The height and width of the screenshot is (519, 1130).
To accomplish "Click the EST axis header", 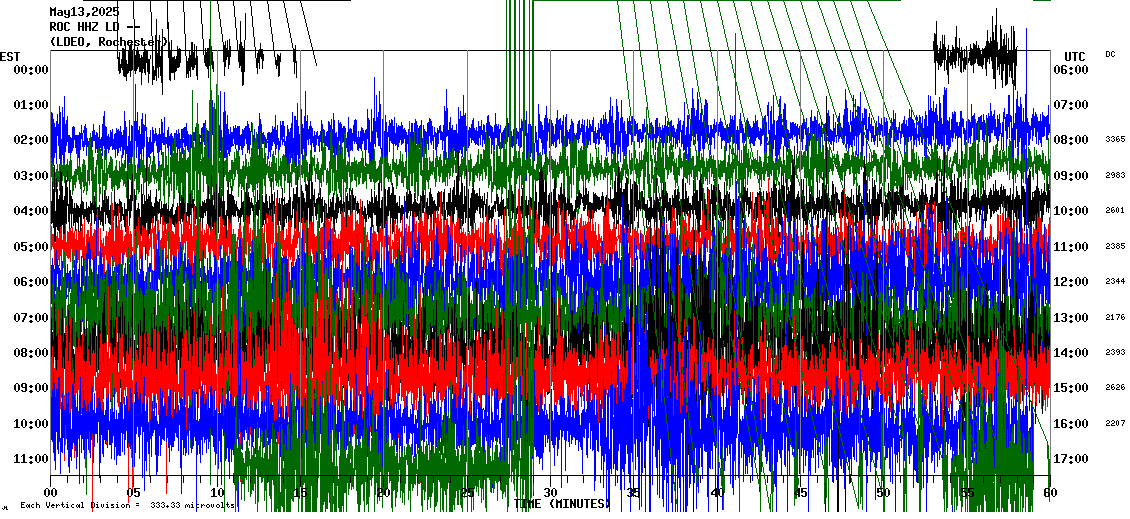I will (10, 56).
